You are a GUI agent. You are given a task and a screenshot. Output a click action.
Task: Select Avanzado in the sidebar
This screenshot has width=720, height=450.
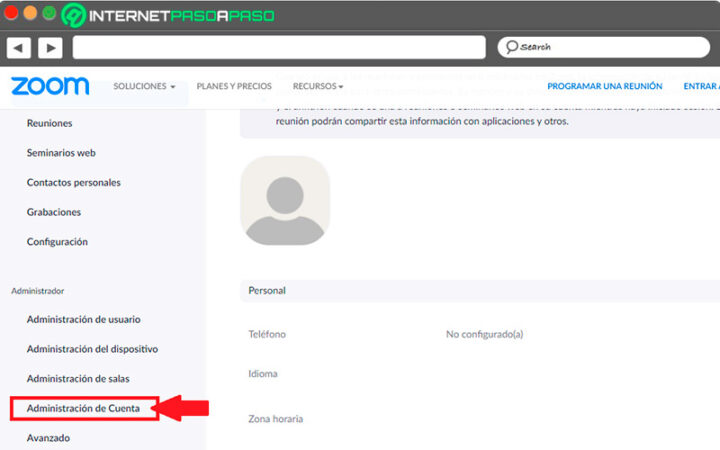pyautogui.click(x=48, y=438)
